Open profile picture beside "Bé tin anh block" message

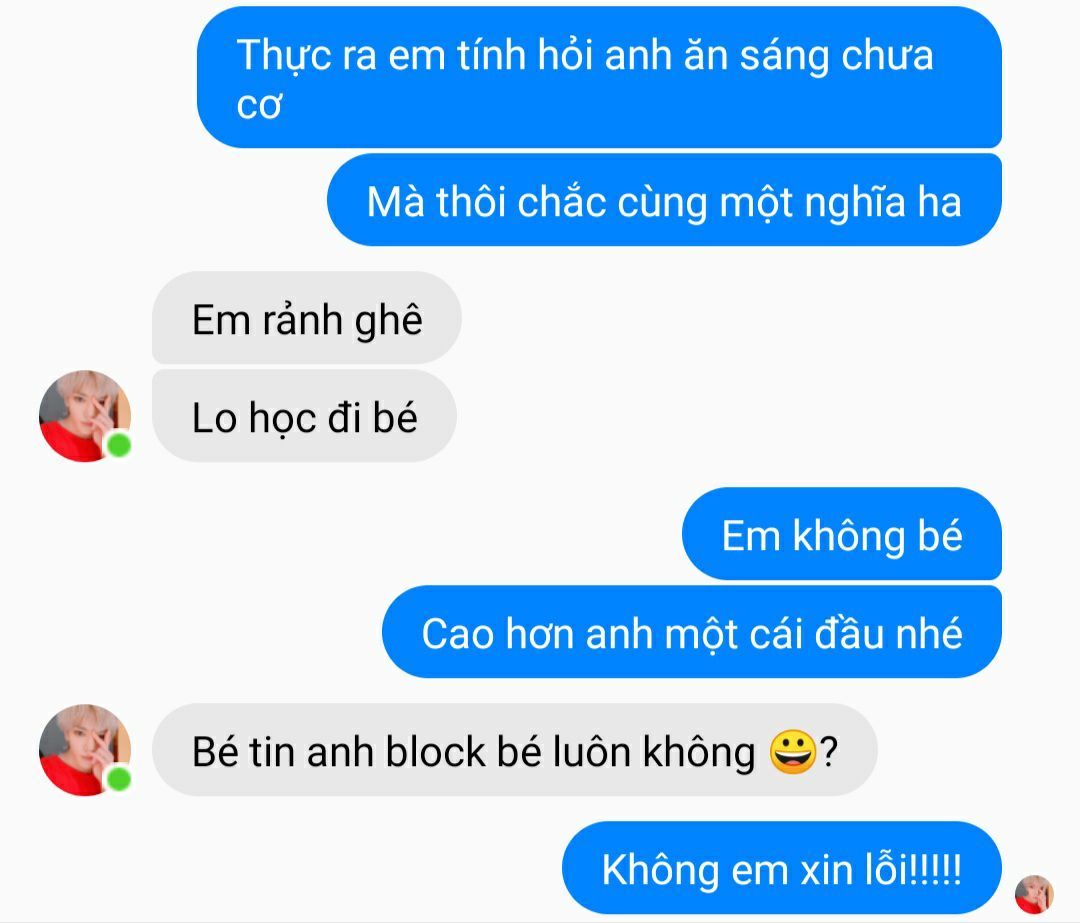tap(85, 750)
